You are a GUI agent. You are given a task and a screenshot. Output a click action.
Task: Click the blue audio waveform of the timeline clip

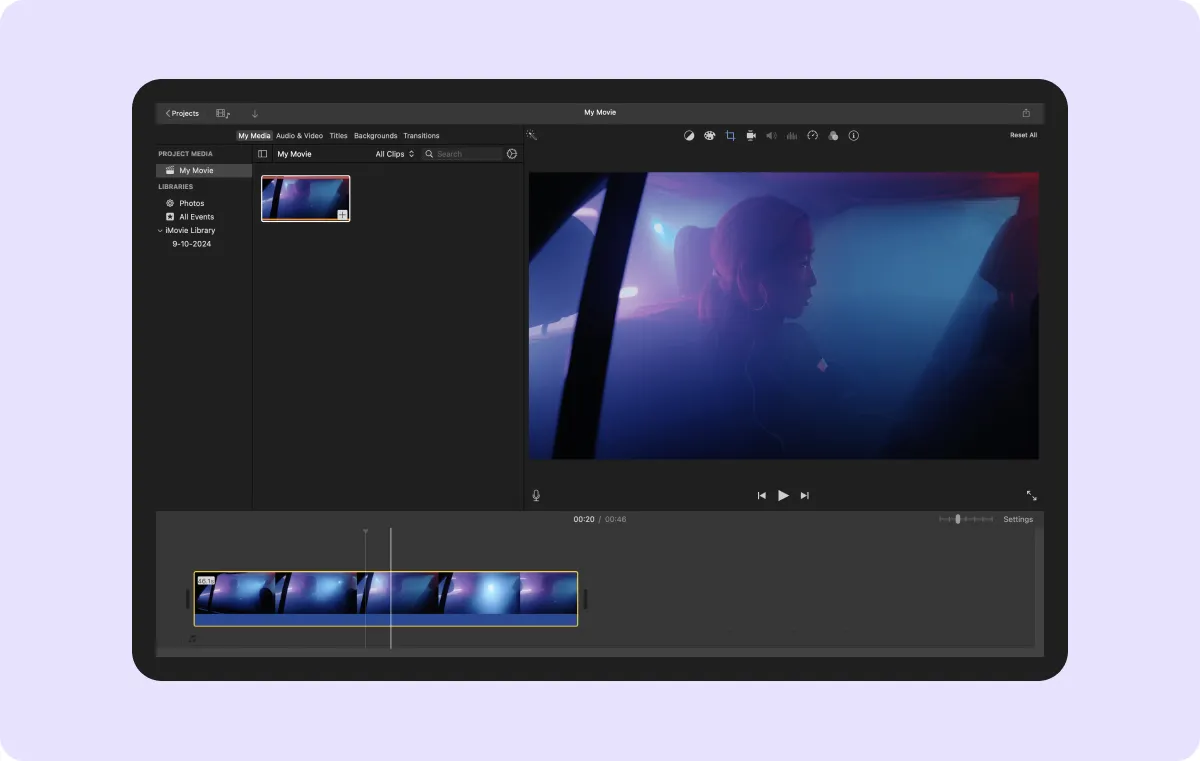[x=386, y=620]
